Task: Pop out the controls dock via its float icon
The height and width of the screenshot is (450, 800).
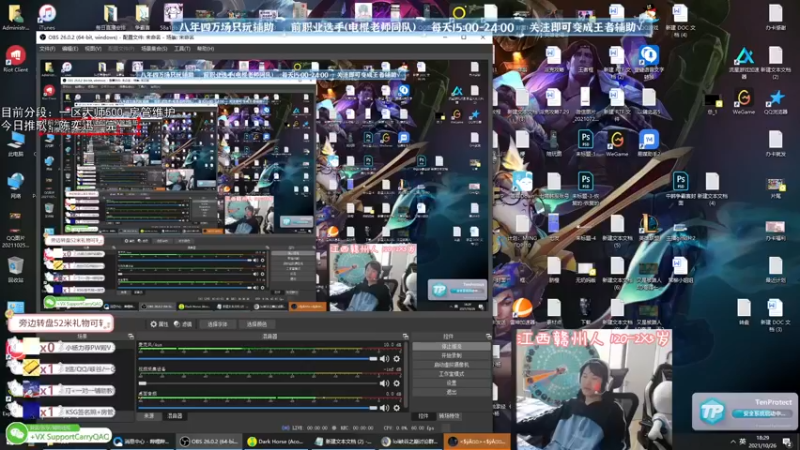Action: tap(488, 336)
